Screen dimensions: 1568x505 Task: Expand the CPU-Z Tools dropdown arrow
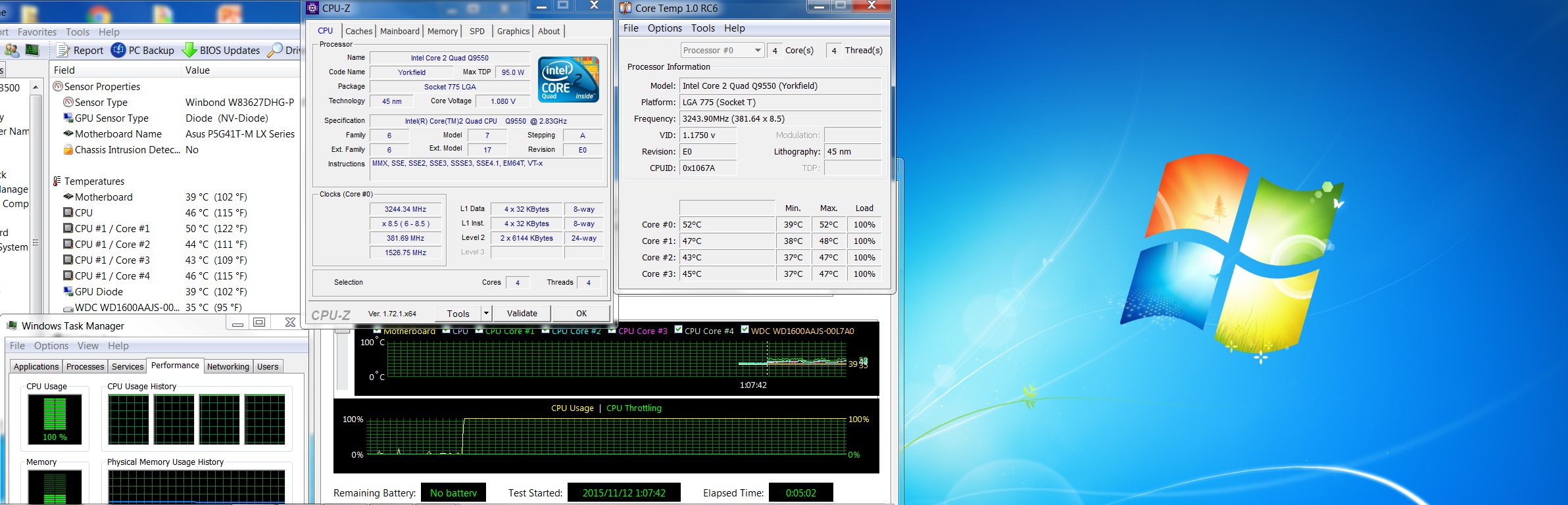(x=486, y=314)
